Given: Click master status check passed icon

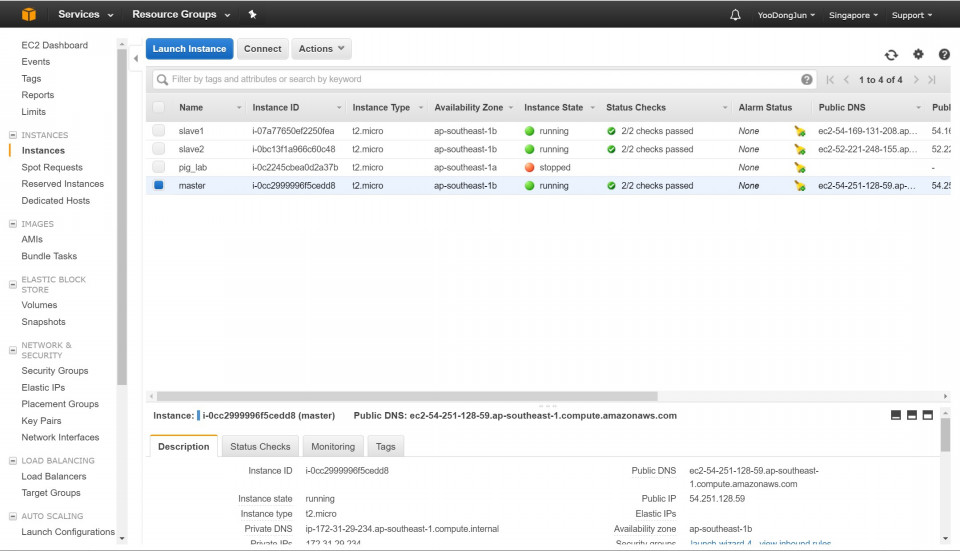Looking at the screenshot, I should [x=611, y=186].
